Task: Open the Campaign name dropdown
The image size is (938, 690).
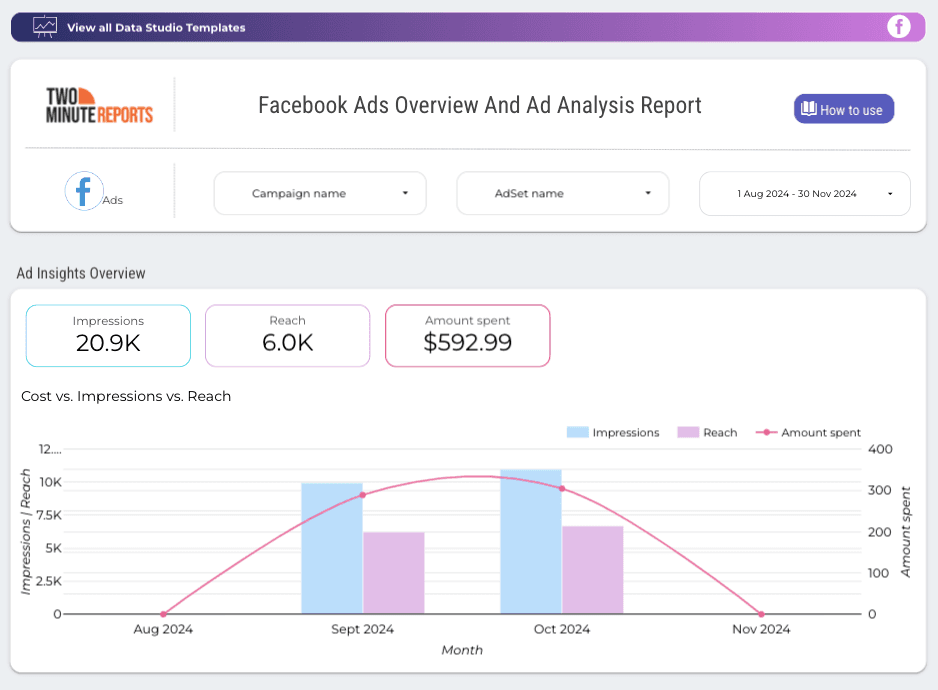Action: (320, 192)
